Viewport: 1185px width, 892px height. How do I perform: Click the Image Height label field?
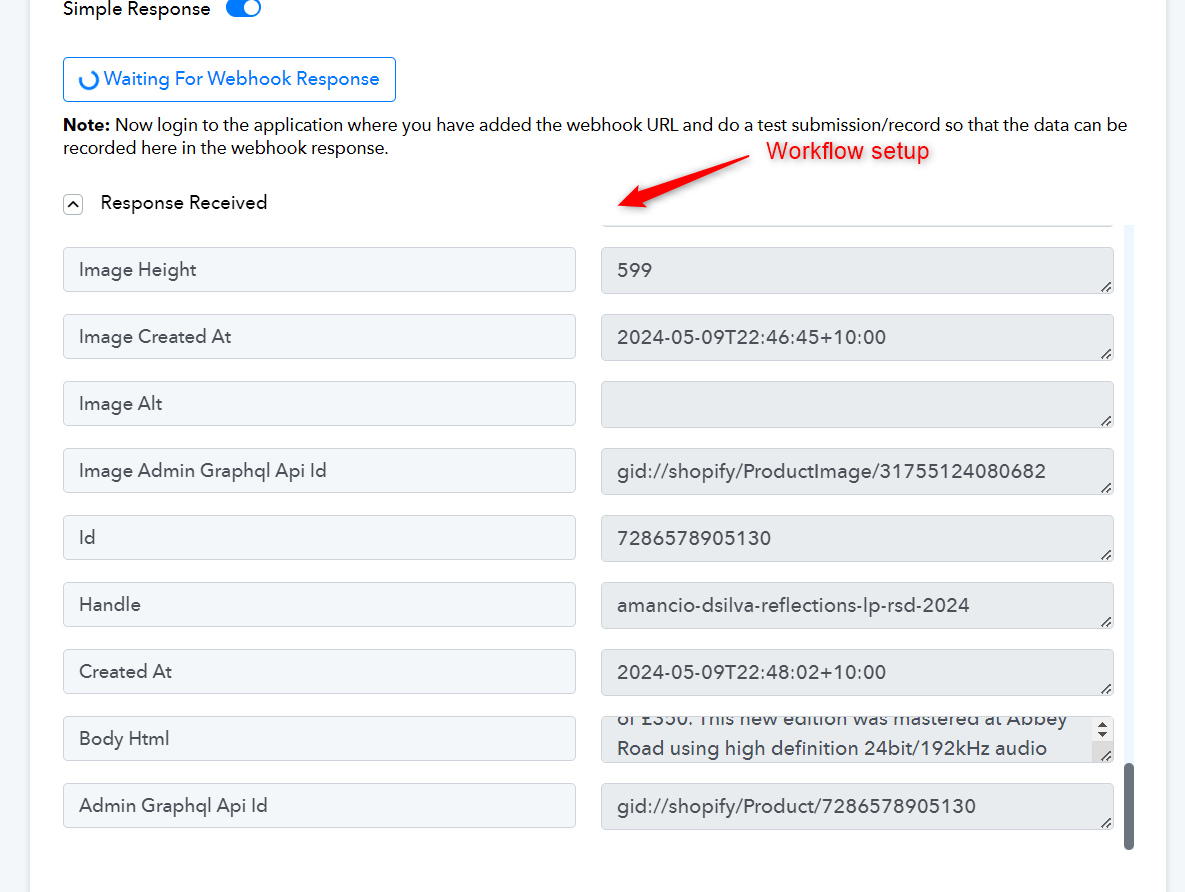coord(319,270)
